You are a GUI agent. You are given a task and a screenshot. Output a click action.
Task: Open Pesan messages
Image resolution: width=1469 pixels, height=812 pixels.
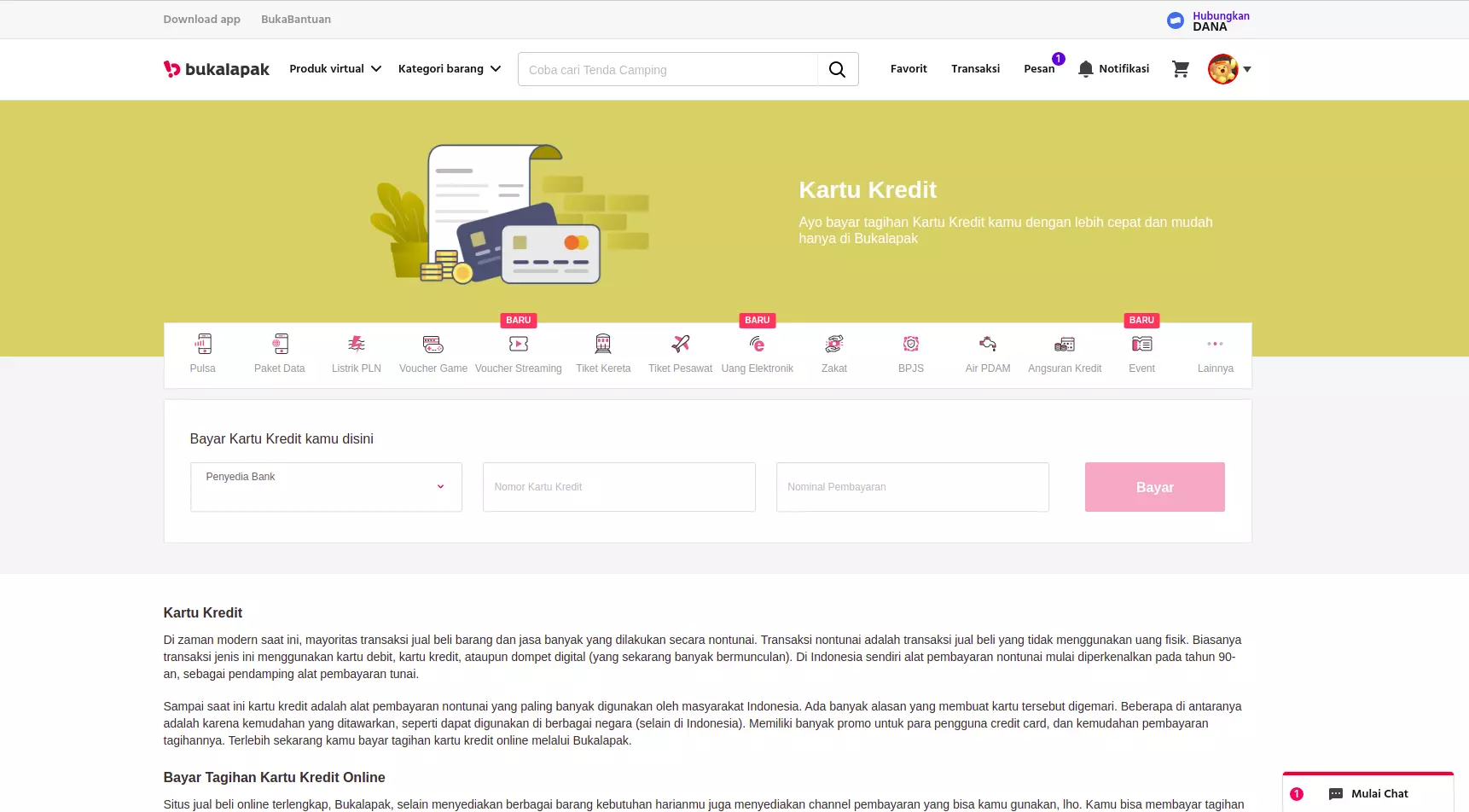(1039, 69)
